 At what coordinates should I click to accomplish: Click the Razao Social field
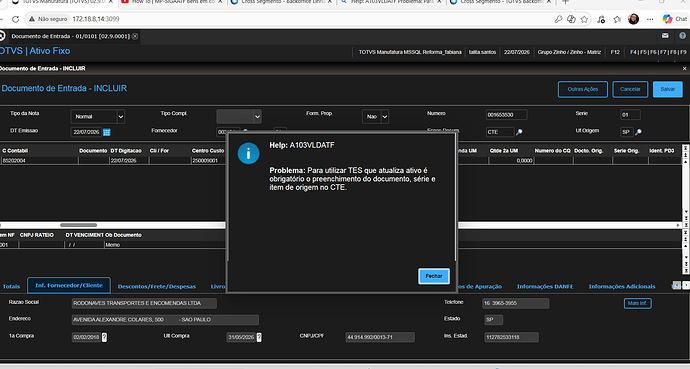coord(144,303)
